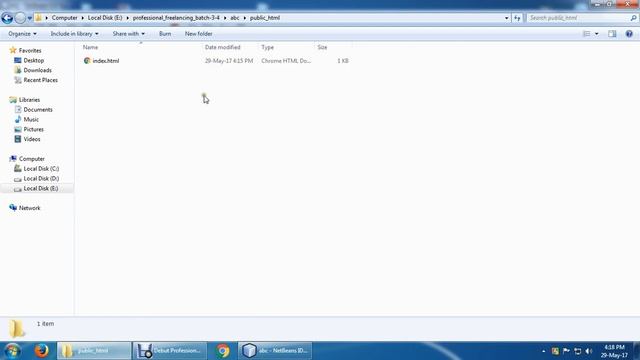This screenshot has height=360, width=640.
Task: Sort by the Type column header
Action: coord(267,47)
